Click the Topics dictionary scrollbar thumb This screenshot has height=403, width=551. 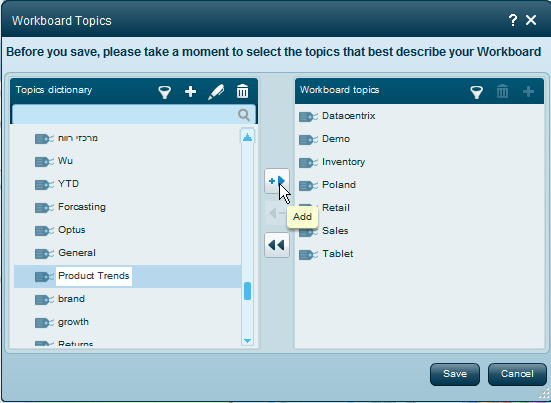pyautogui.click(x=247, y=291)
